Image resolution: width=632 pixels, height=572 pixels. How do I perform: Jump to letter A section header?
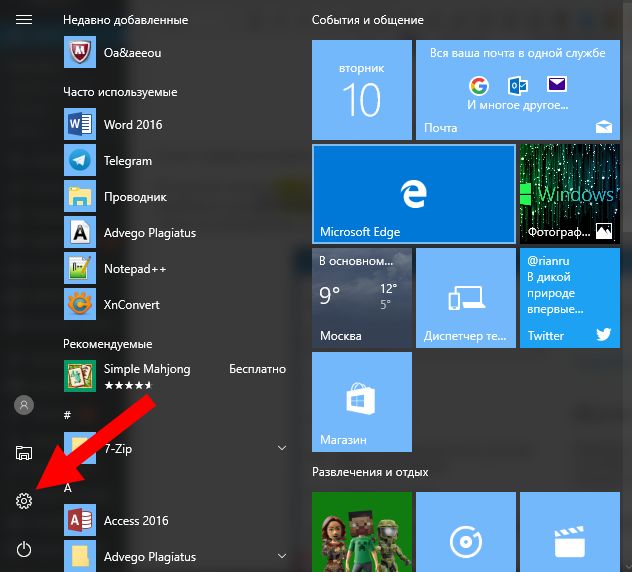pyautogui.click(x=68, y=486)
